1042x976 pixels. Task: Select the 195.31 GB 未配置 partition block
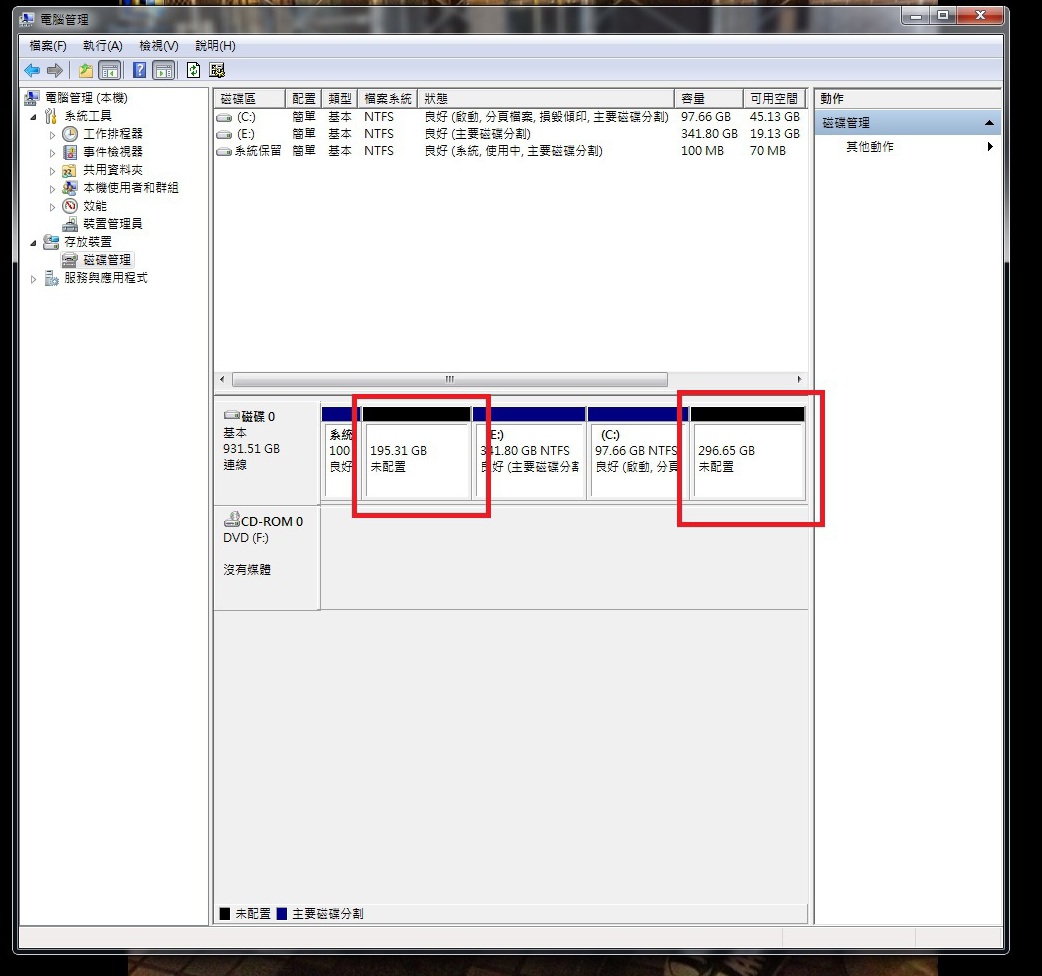(x=417, y=453)
